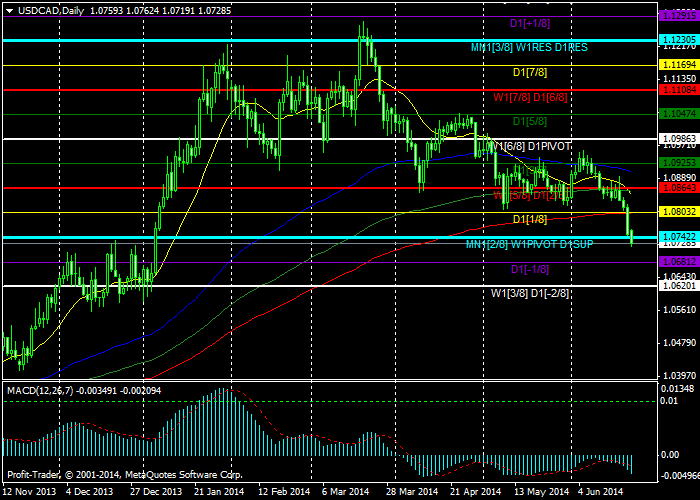Click the purple 1.12915 price tag
Screen dimensions: 700x500
coord(679,16)
